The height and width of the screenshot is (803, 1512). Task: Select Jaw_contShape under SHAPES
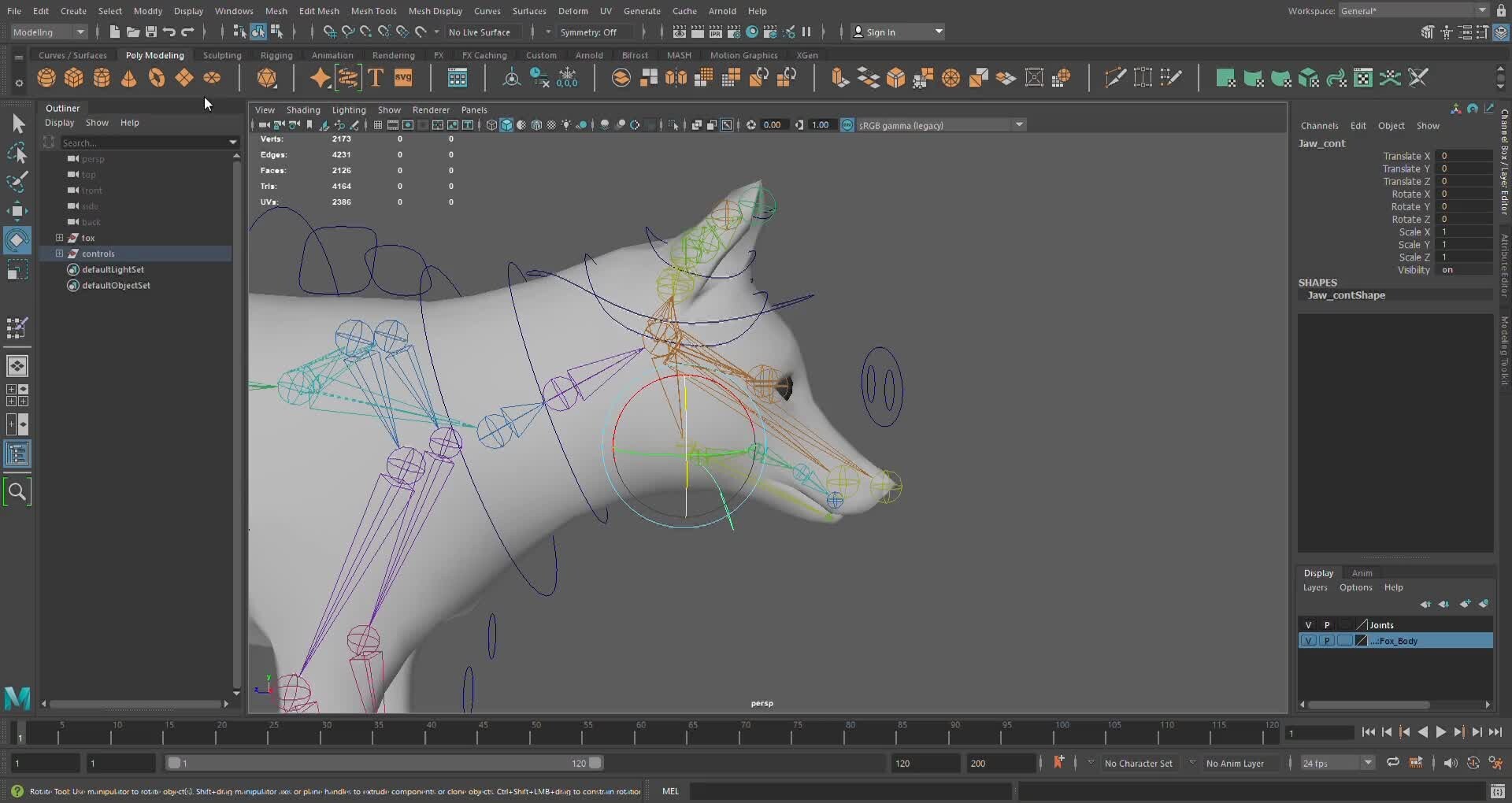1347,295
